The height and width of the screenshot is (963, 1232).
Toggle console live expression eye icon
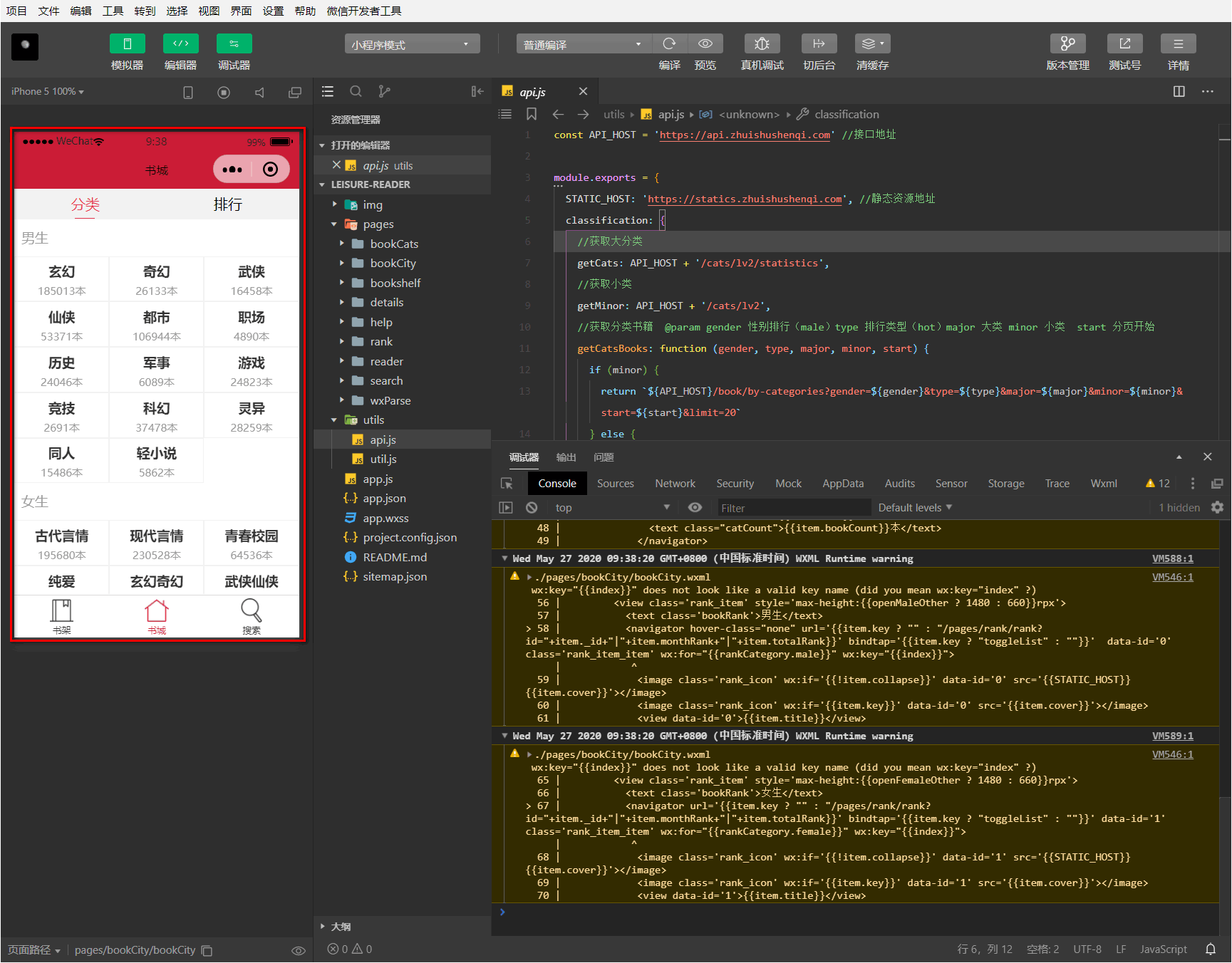coord(695,507)
